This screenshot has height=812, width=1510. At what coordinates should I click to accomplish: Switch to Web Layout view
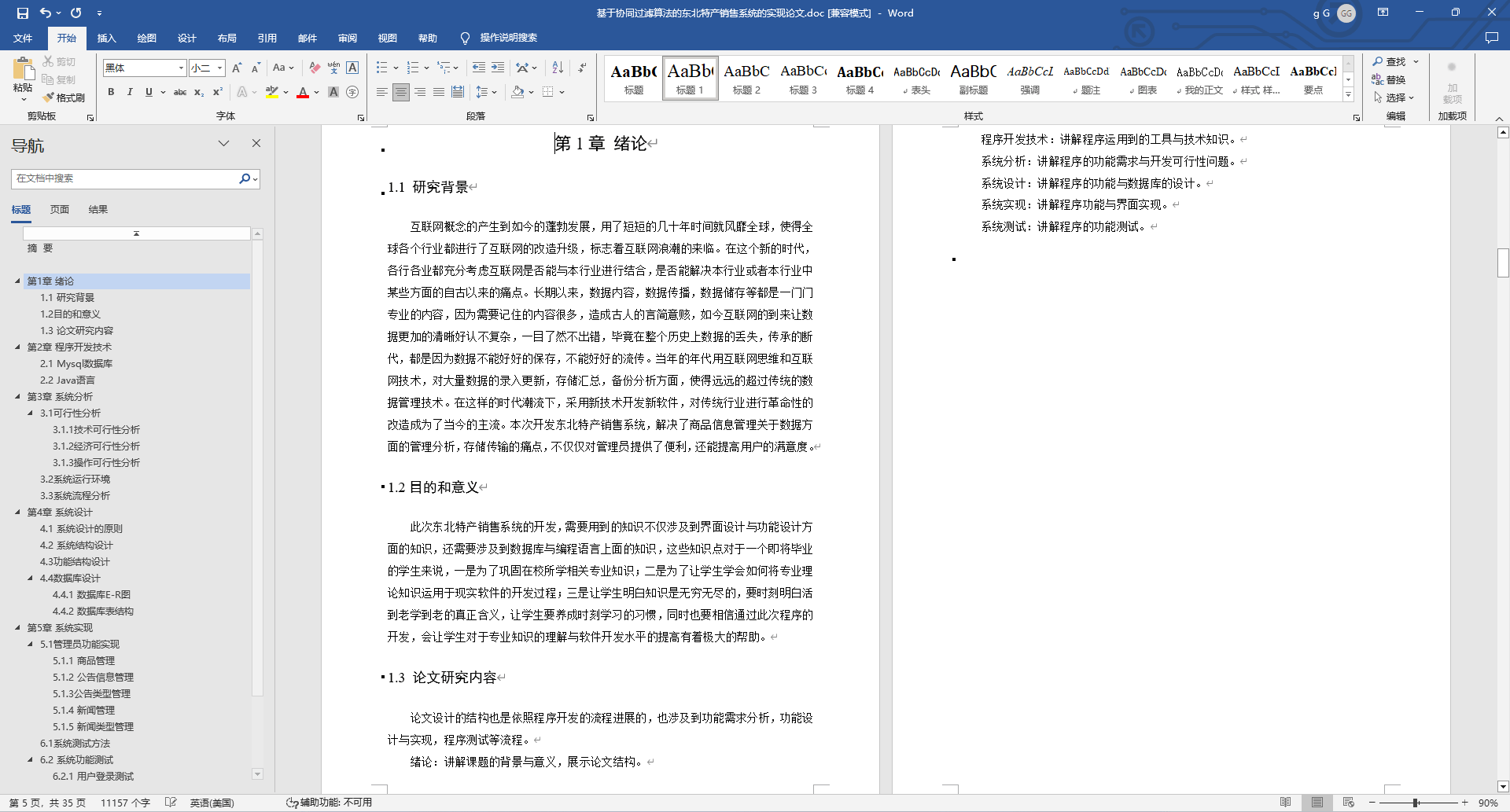[1349, 803]
